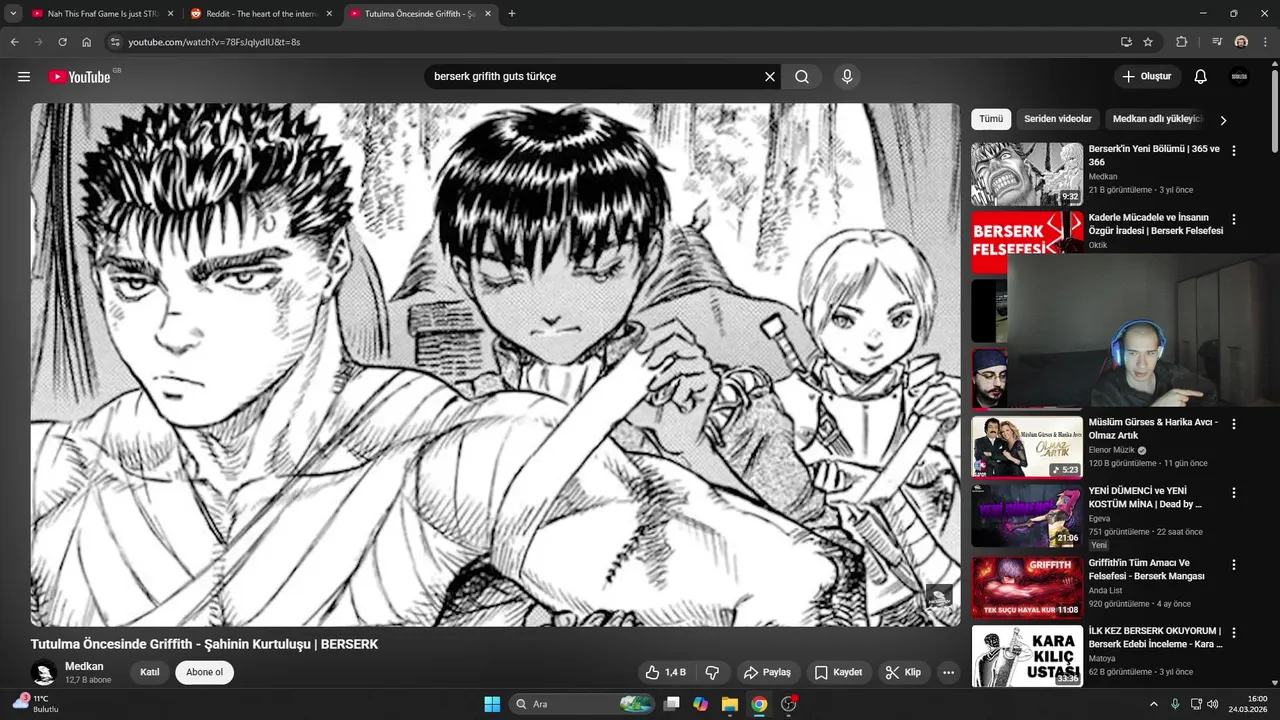The height and width of the screenshot is (720, 1280).
Task: Open 'Griffith'in Tüm Amacı Ve Felsefesi' title
Action: coord(1147,569)
